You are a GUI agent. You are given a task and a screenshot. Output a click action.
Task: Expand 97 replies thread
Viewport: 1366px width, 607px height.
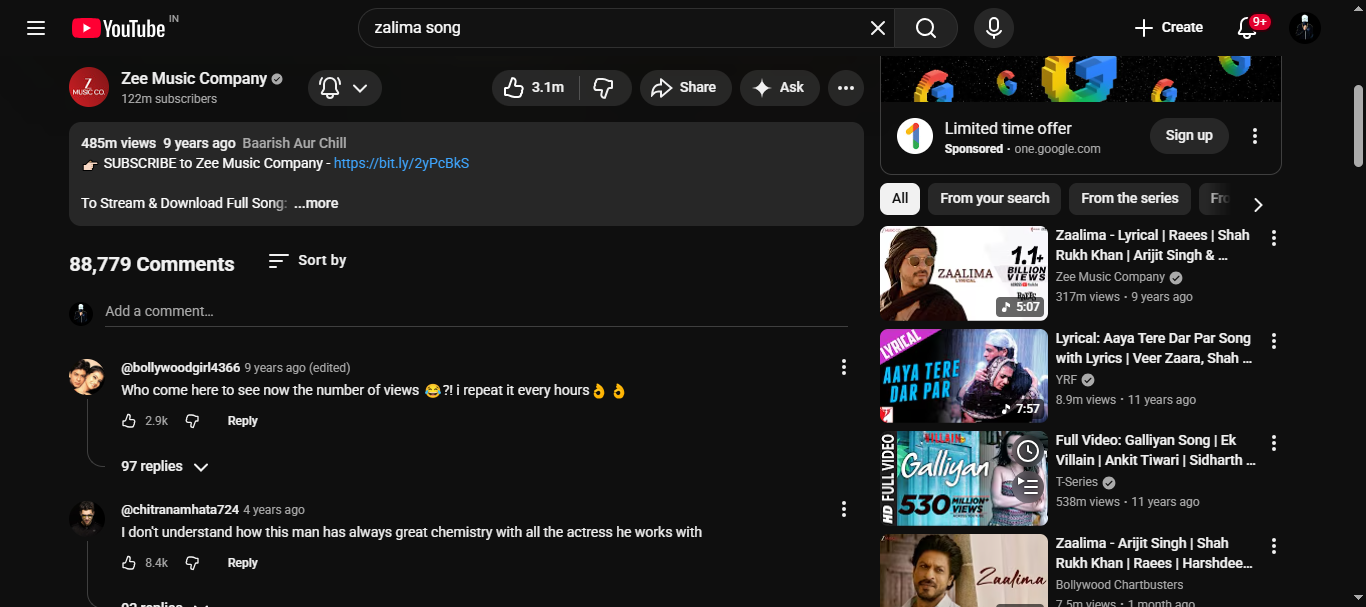click(x=165, y=467)
